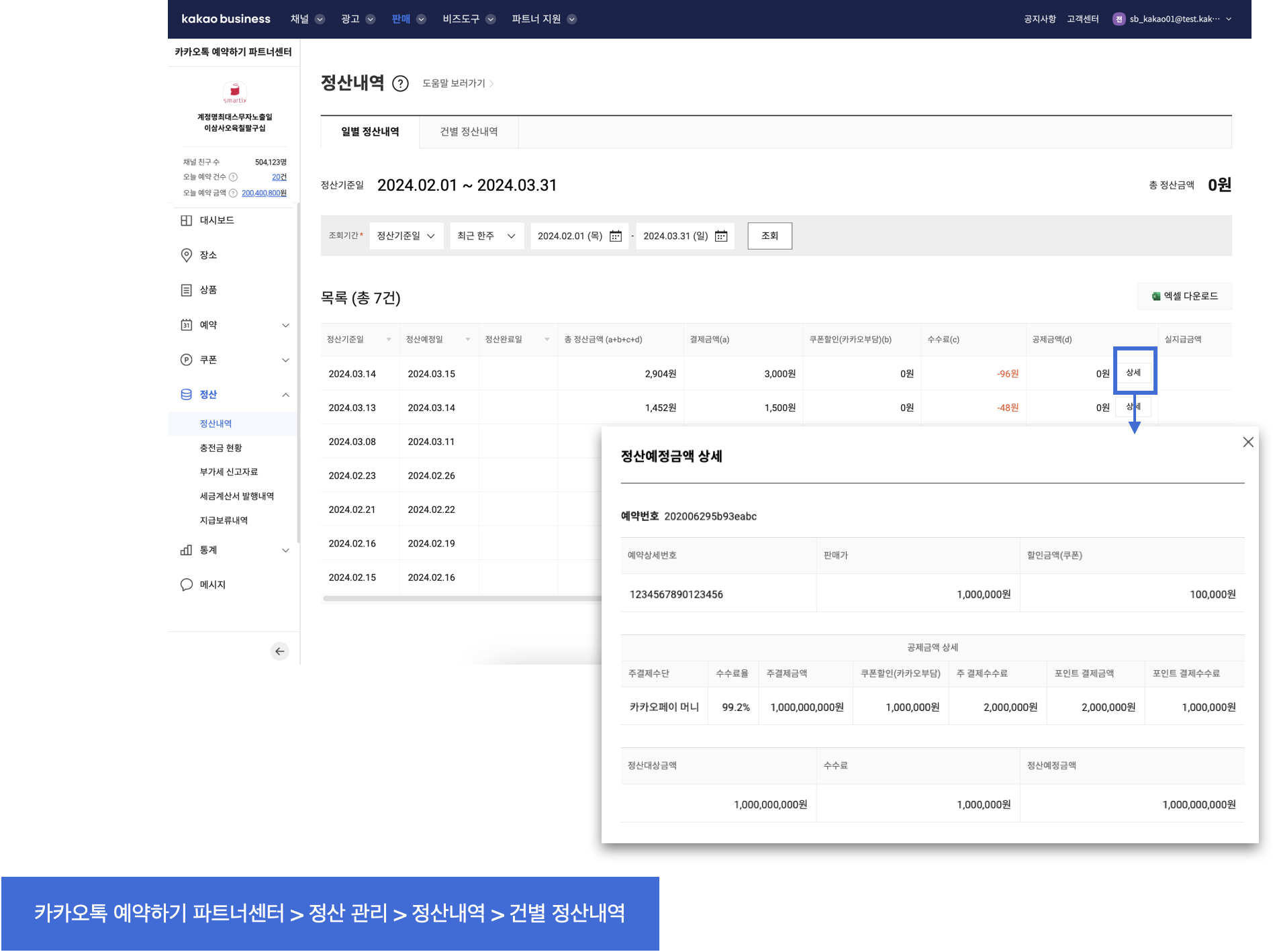The width and height of the screenshot is (1273, 952).
Task: Click the 조회 search button
Action: (769, 236)
